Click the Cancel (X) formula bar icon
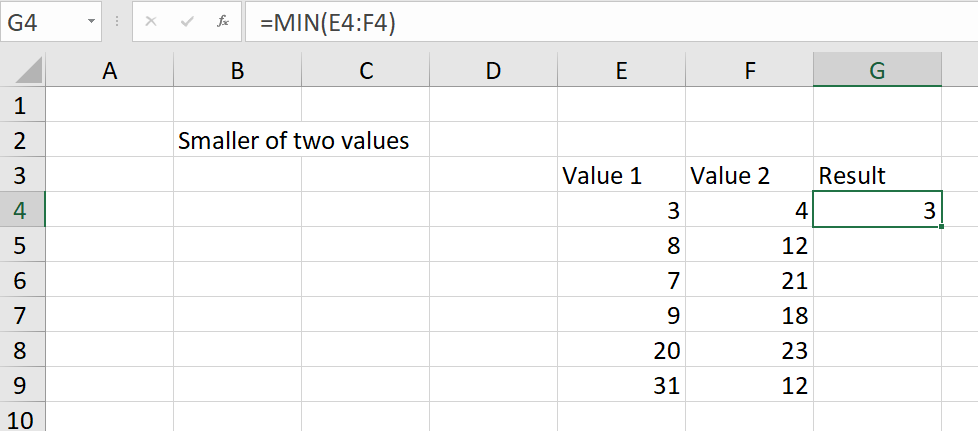Screen dimensions: 978x431 (150, 22)
